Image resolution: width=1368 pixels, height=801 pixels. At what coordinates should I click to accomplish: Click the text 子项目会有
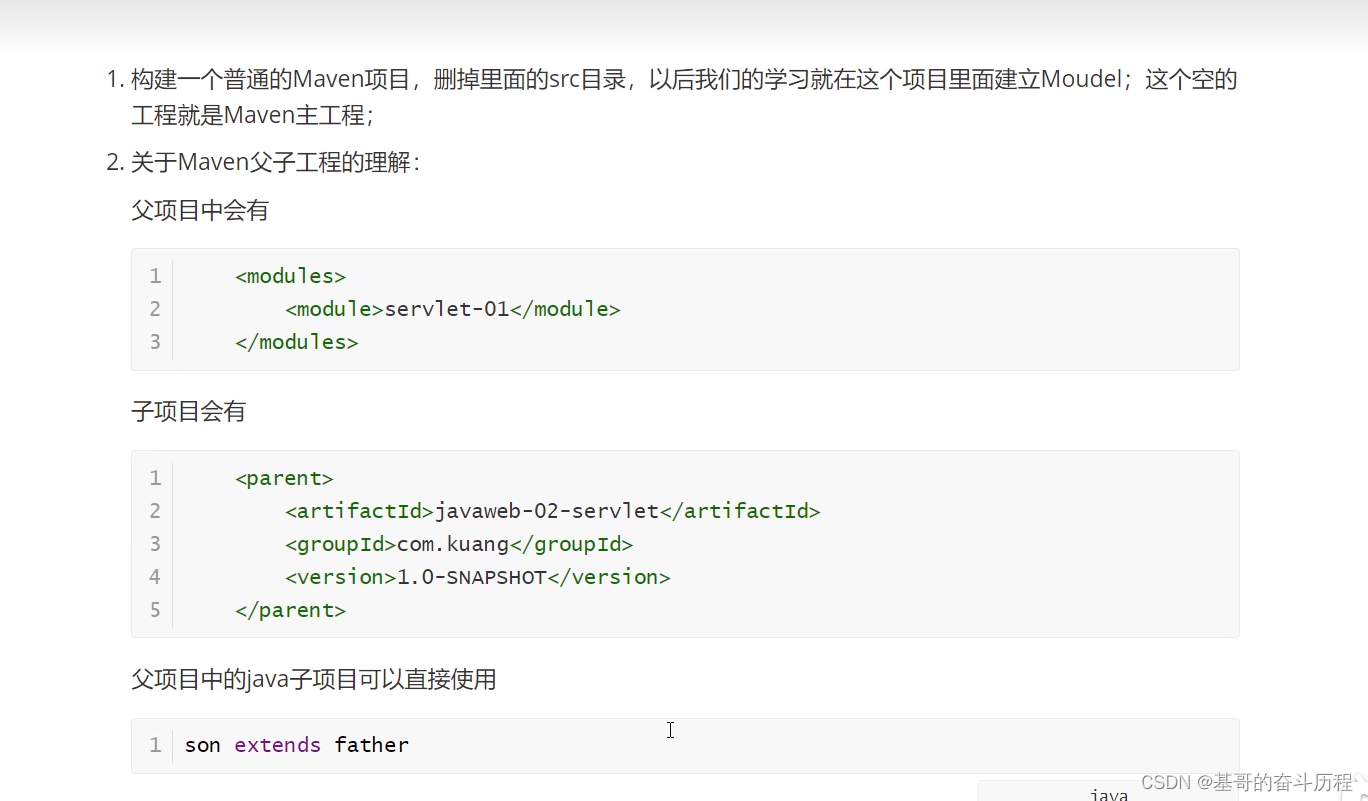pyautogui.click(x=188, y=410)
